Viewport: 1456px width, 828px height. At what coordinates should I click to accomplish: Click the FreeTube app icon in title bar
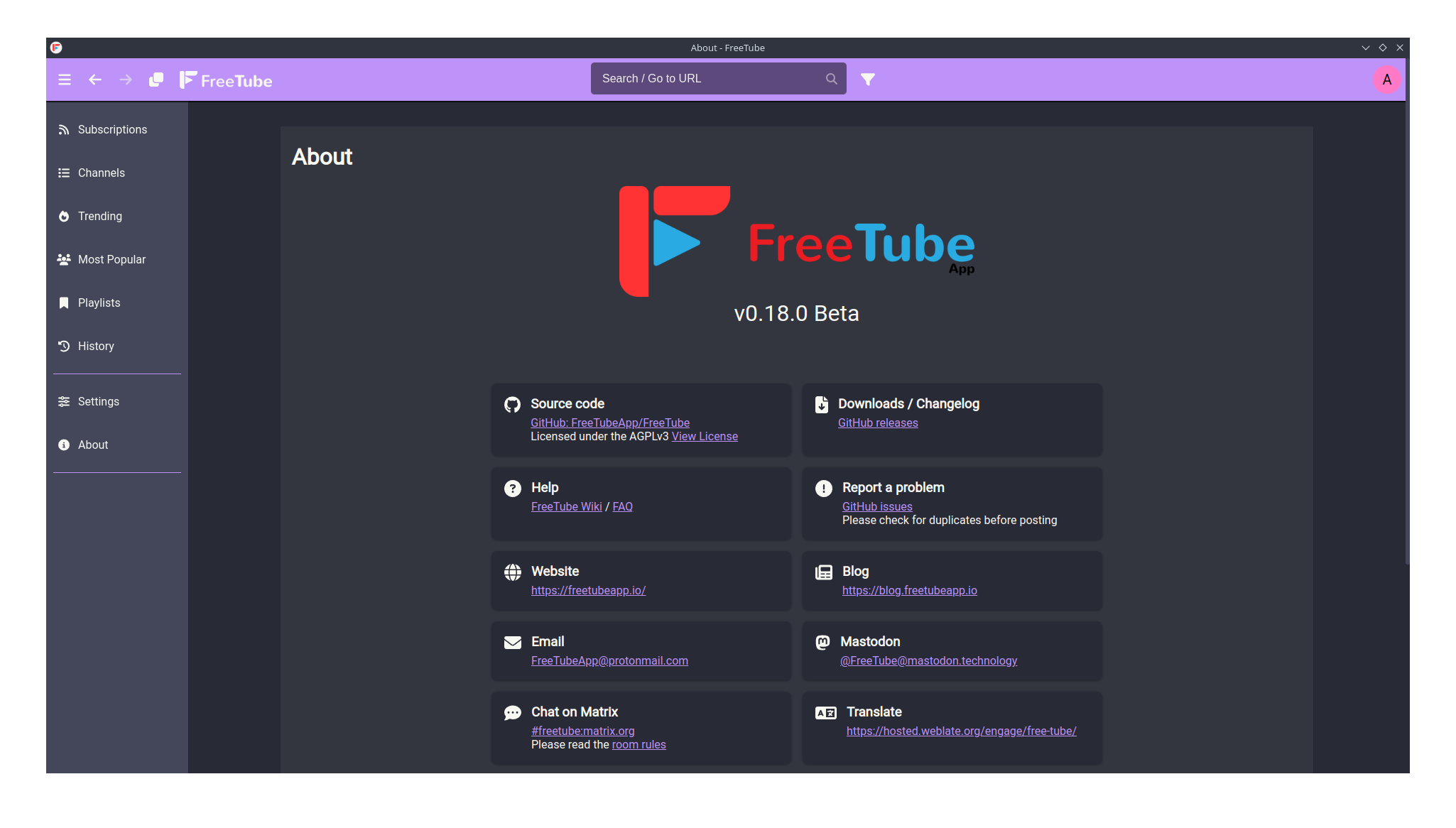pos(56,48)
